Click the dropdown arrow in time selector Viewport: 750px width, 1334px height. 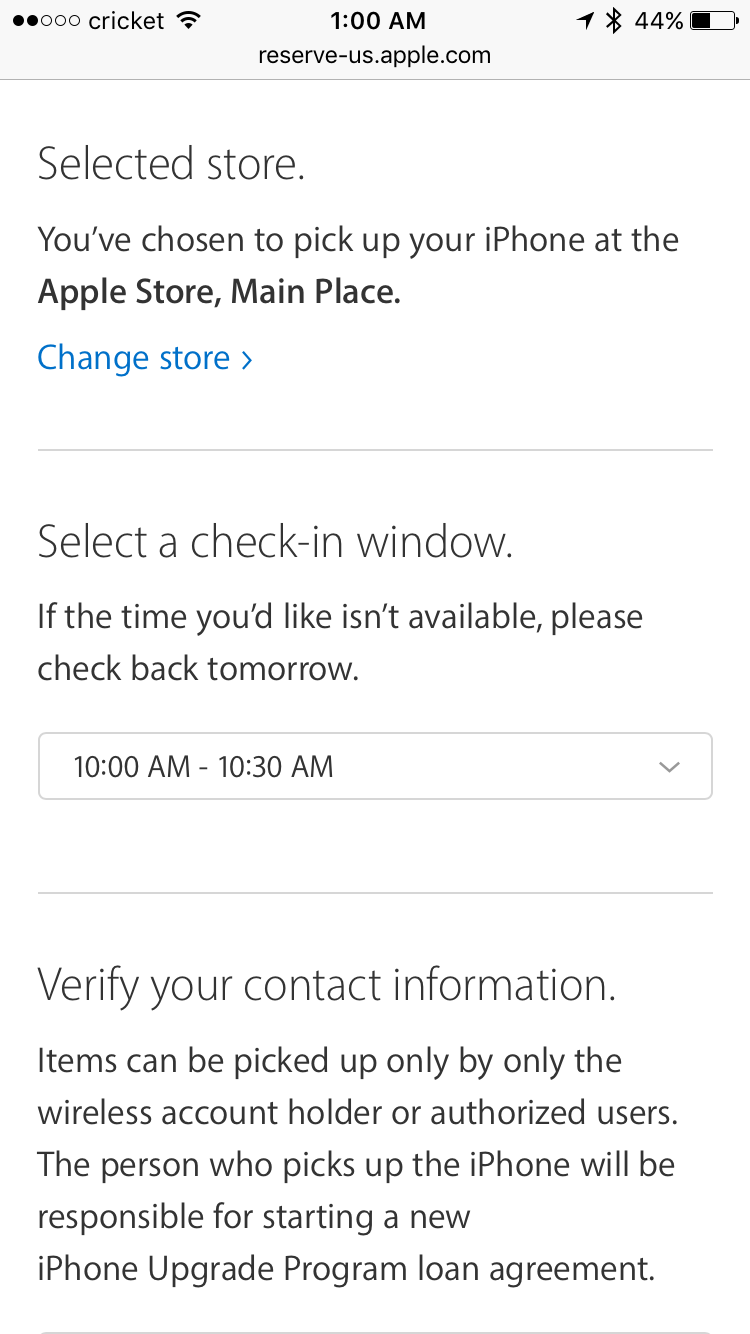(670, 767)
